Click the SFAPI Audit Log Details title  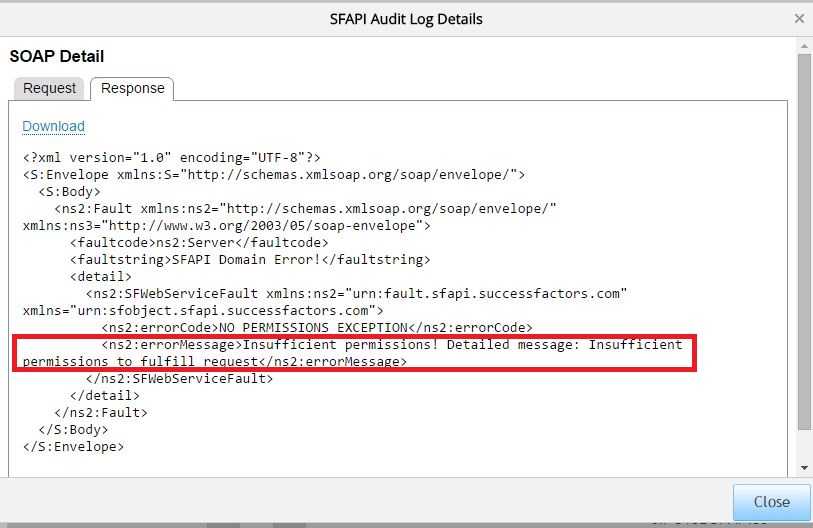(x=406, y=19)
